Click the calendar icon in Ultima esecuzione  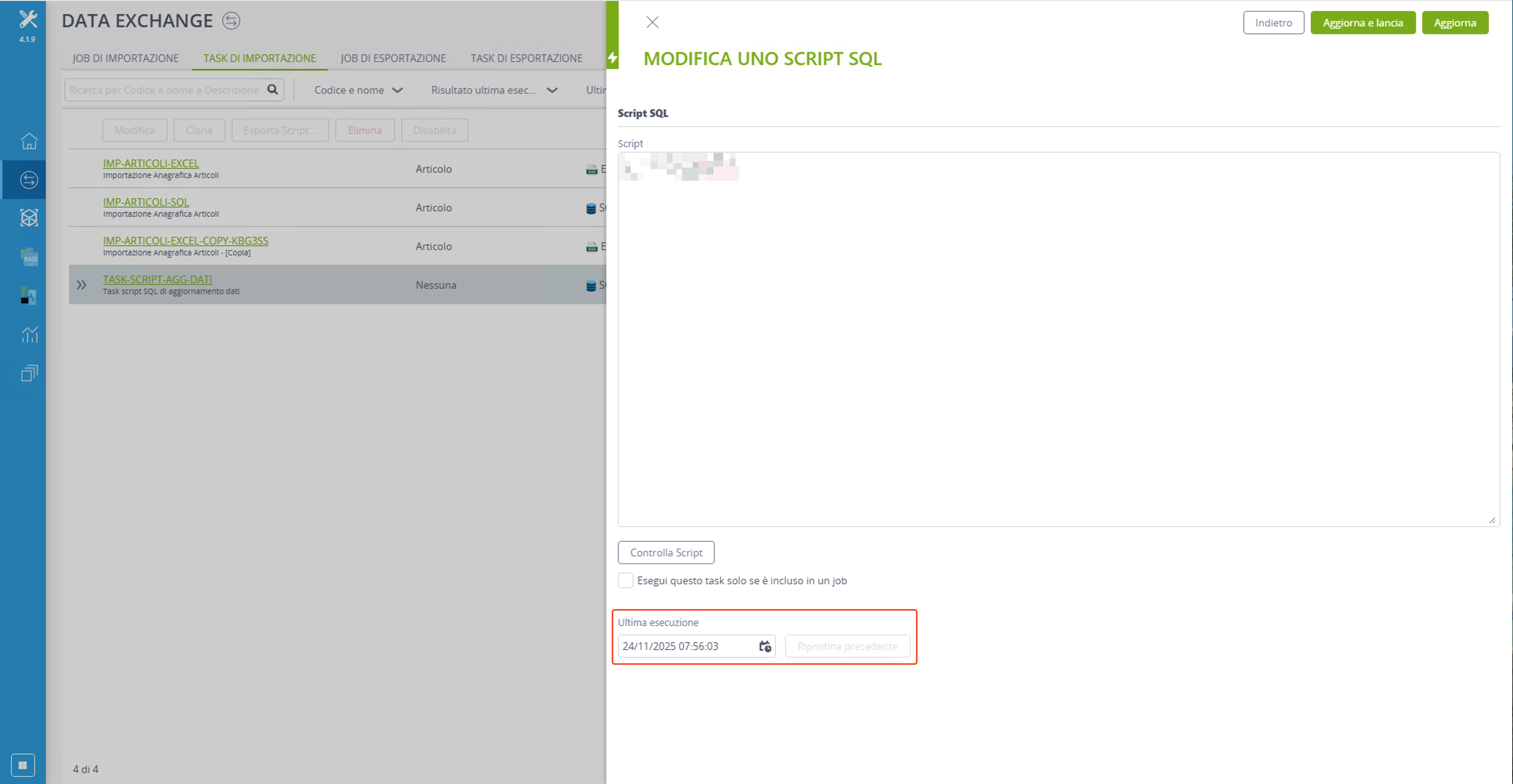click(x=765, y=646)
